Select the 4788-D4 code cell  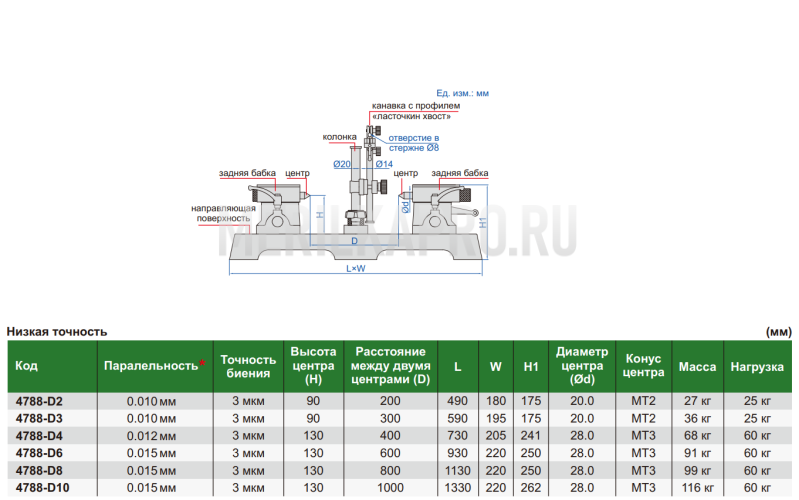click(x=39, y=436)
